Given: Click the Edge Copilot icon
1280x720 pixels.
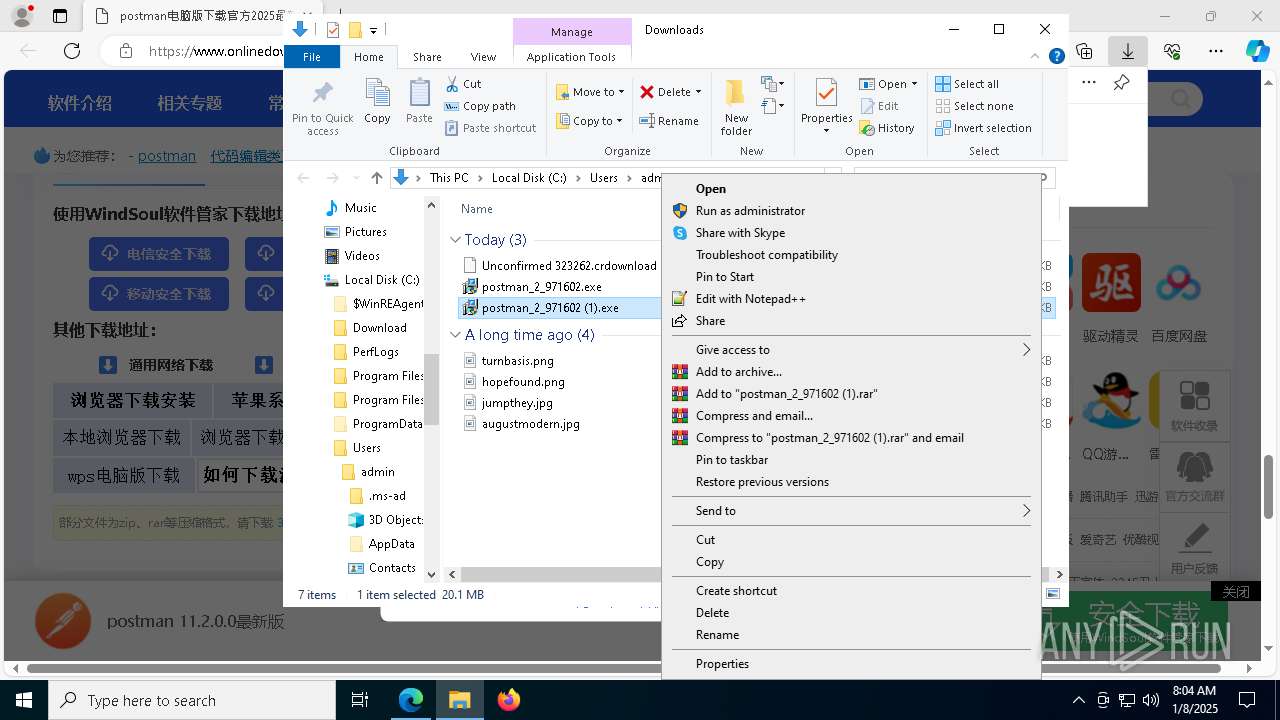Looking at the screenshot, I should [x=1257, y=50].
